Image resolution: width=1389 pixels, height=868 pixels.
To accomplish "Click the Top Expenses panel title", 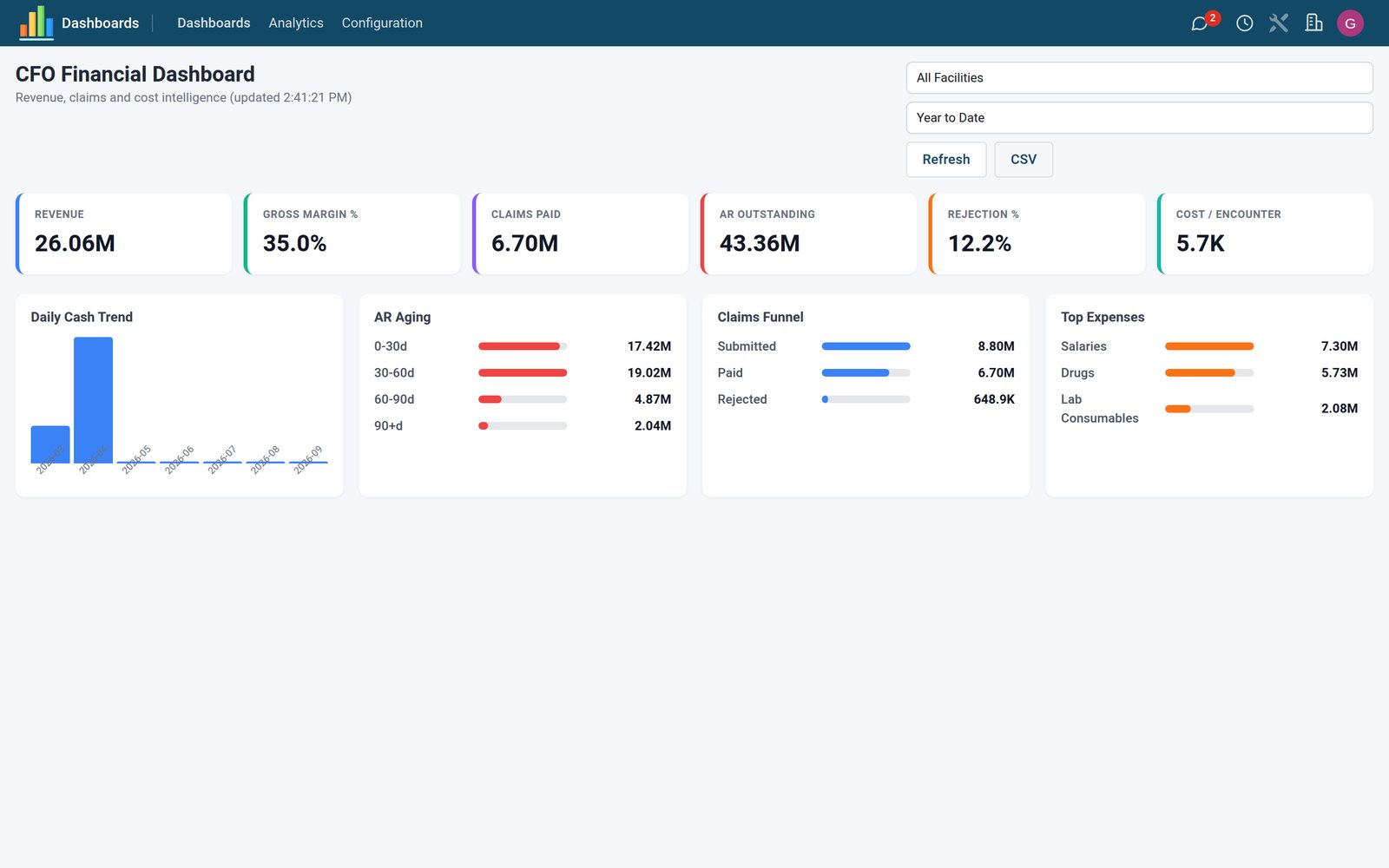I will pos(1103,318).
